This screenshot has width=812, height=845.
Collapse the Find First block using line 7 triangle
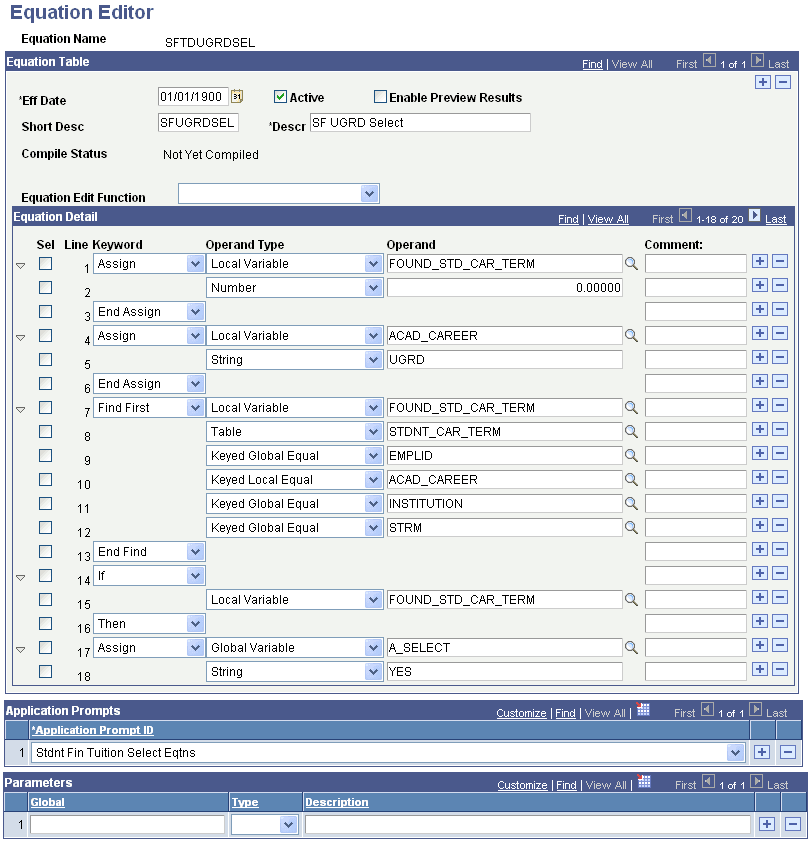click(18, 407)
